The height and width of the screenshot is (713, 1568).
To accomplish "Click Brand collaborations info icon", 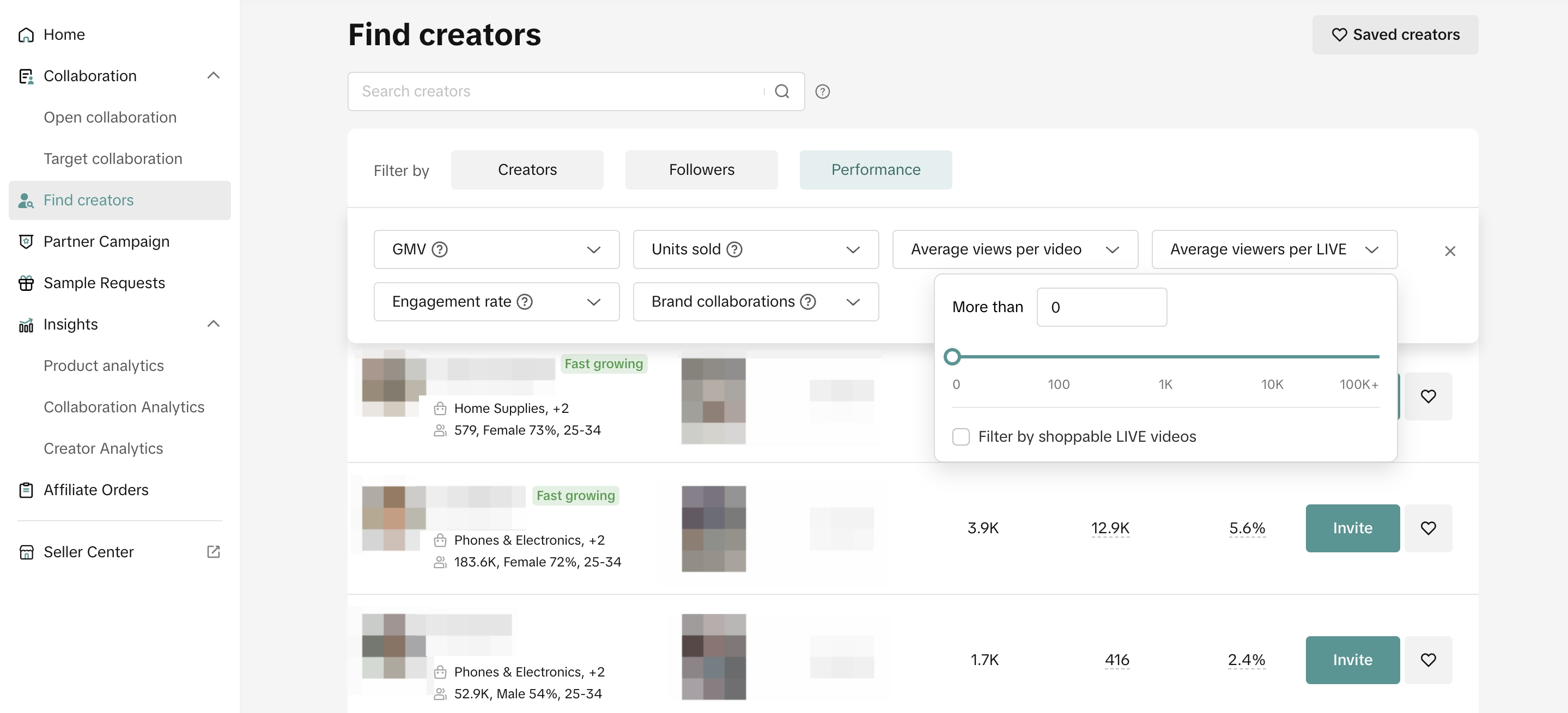I will coord(808,302).
